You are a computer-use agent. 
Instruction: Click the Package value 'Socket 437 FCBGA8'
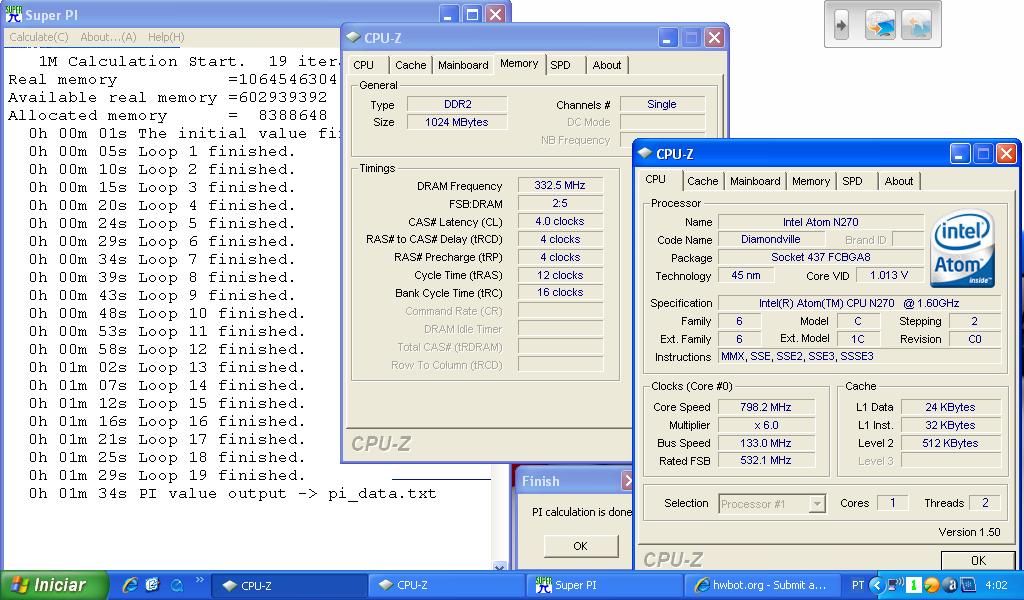coord(820,257)
